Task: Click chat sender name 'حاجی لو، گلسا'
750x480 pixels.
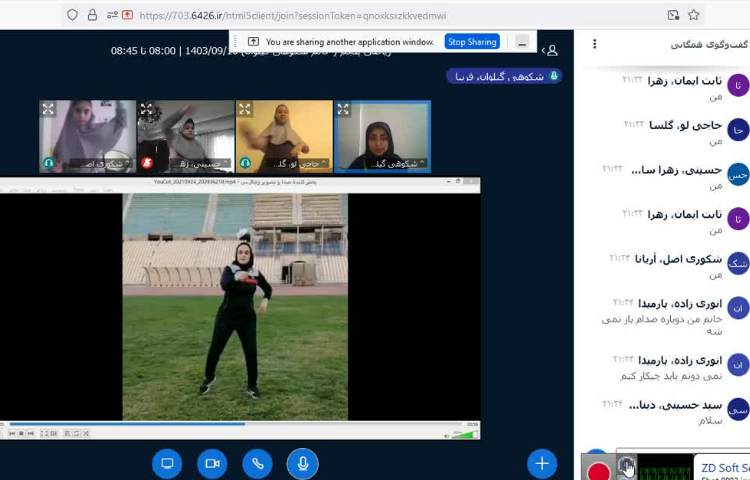Action: point(685,125)
